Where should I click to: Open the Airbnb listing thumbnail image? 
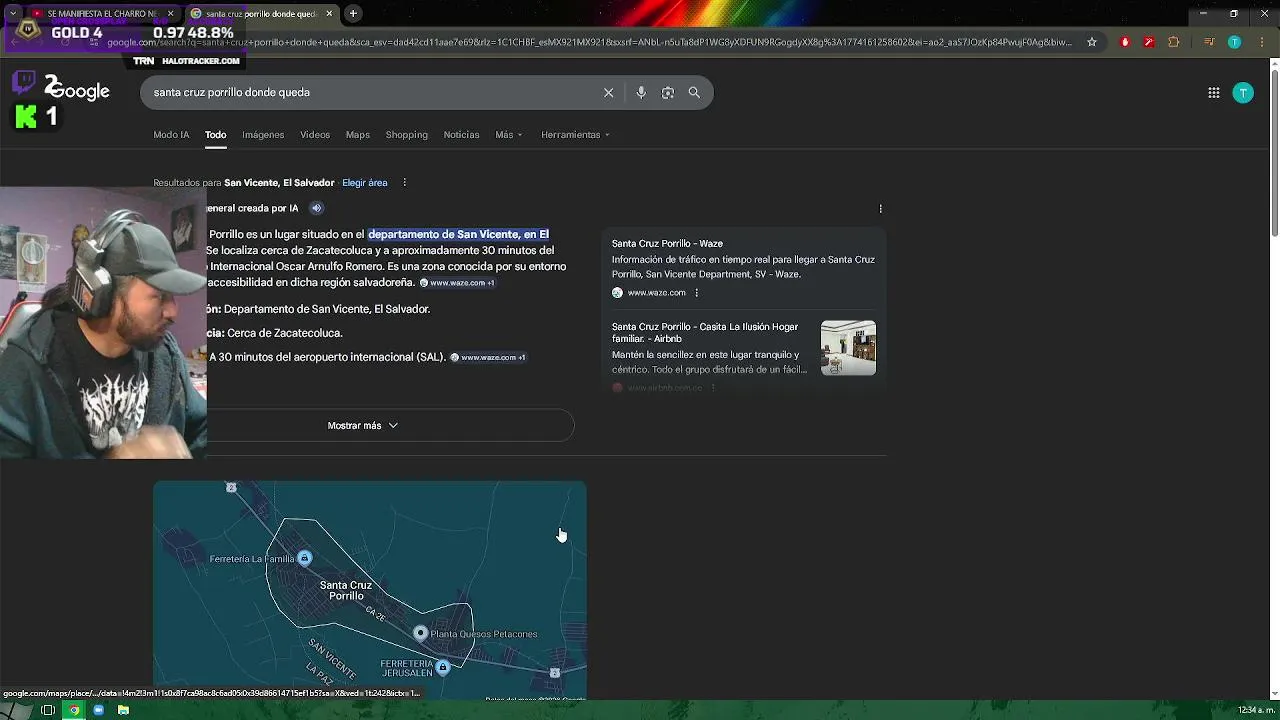848,348
